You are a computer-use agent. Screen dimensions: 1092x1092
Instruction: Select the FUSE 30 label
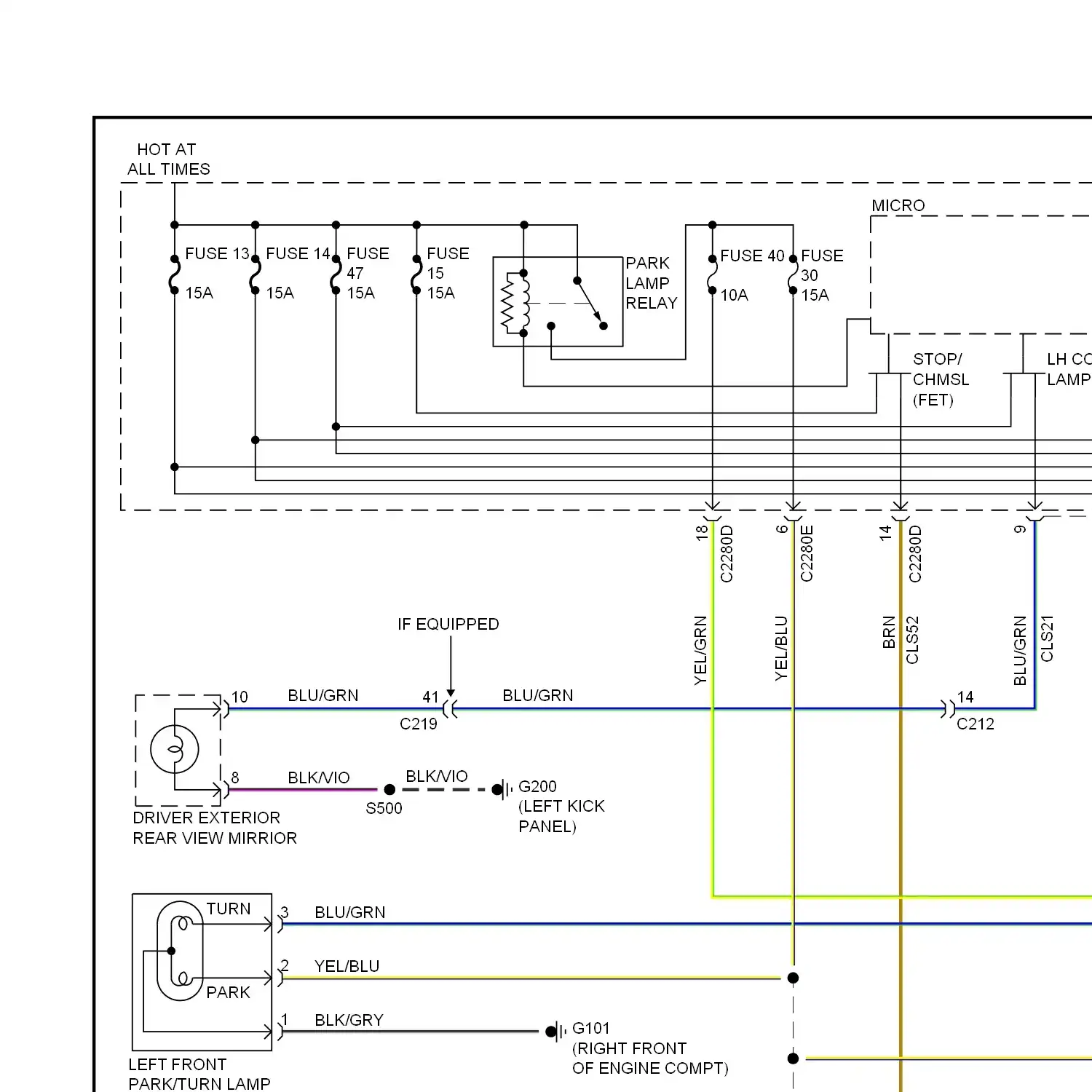click(822, 265)
